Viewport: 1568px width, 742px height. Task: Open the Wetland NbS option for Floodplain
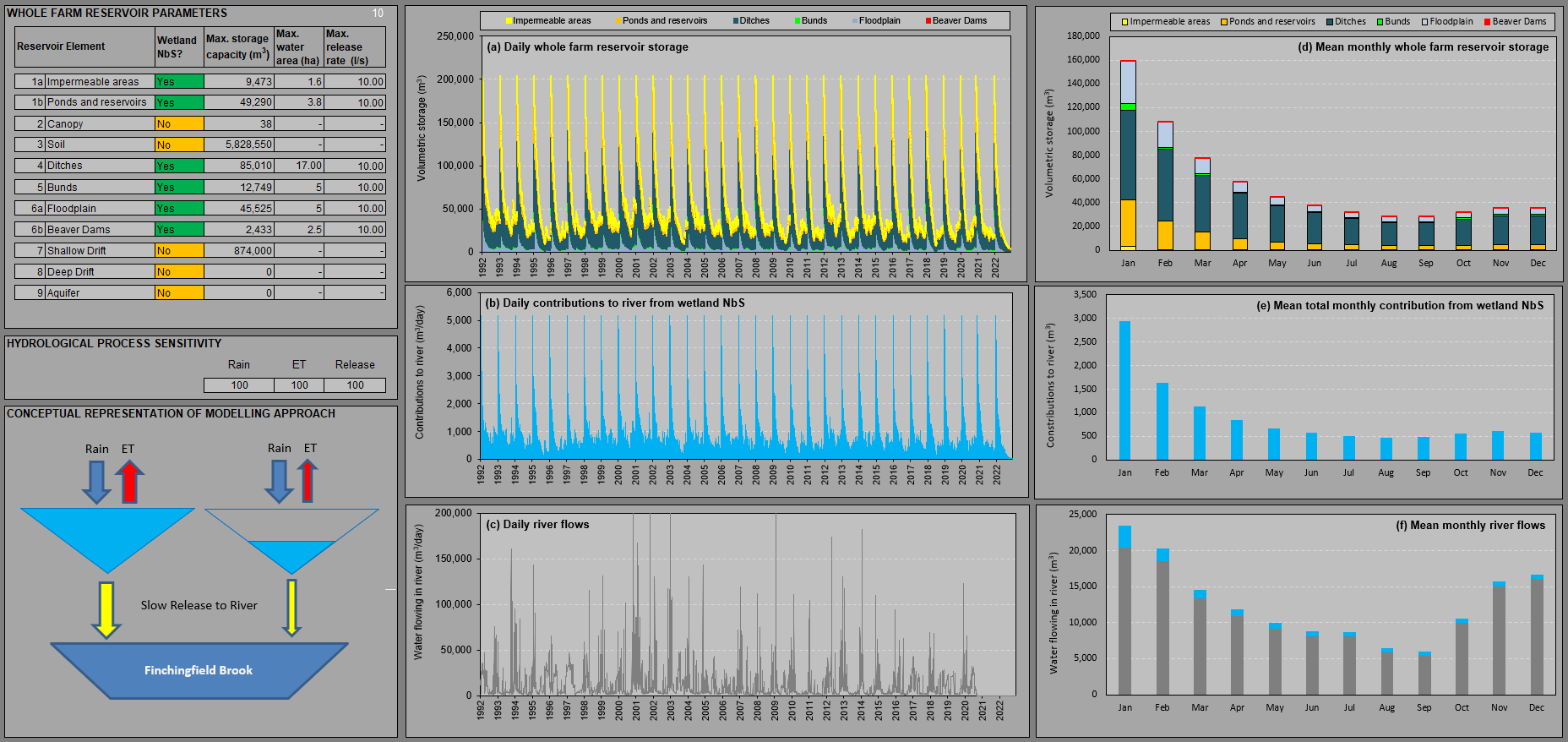[179, 208]
